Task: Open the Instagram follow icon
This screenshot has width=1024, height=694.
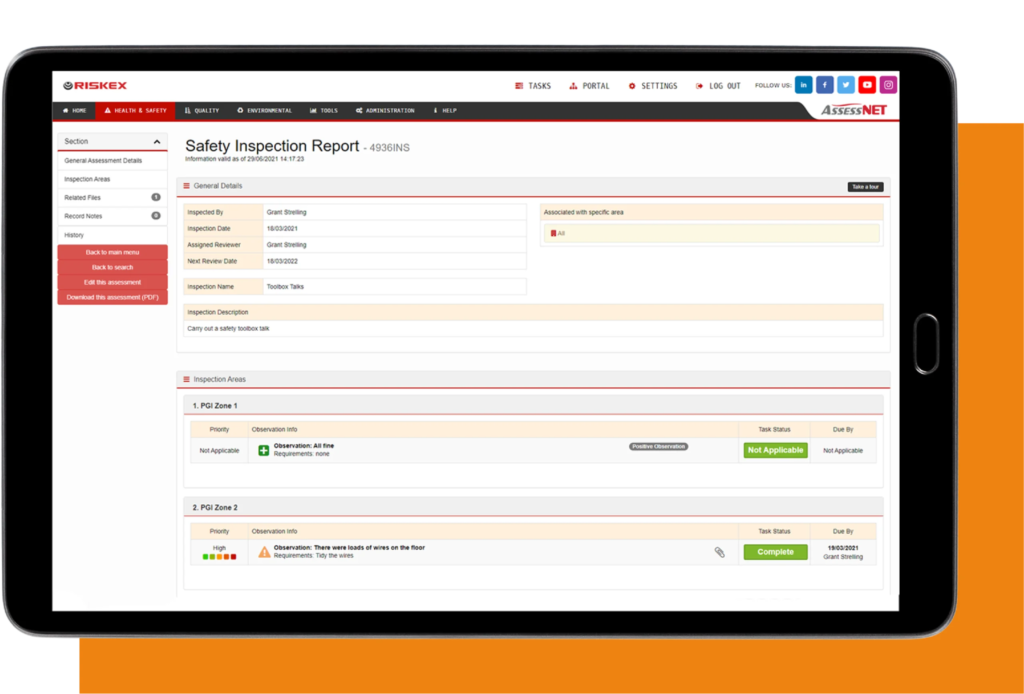Action: 888,85
